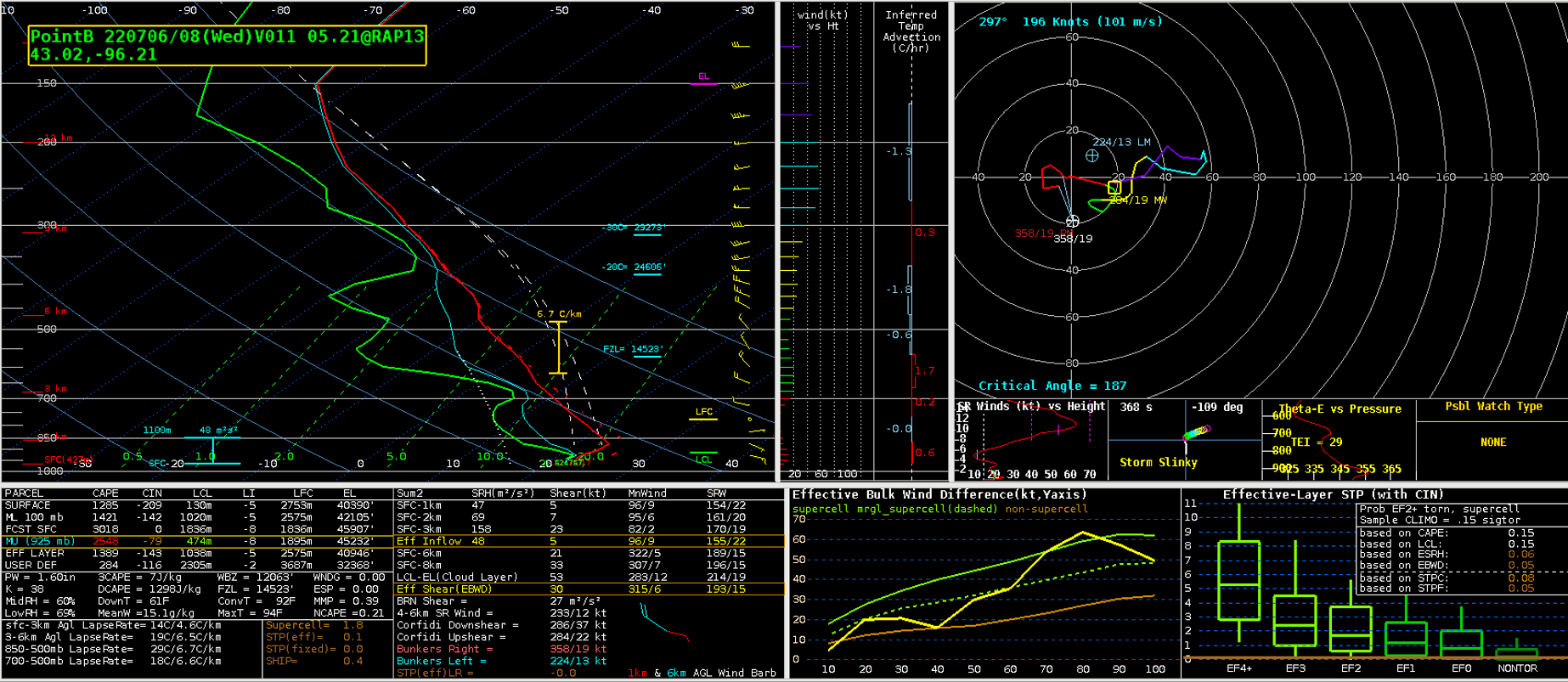
Task: Select the SURFACE parcel row
Action: [x=197, y=504]
